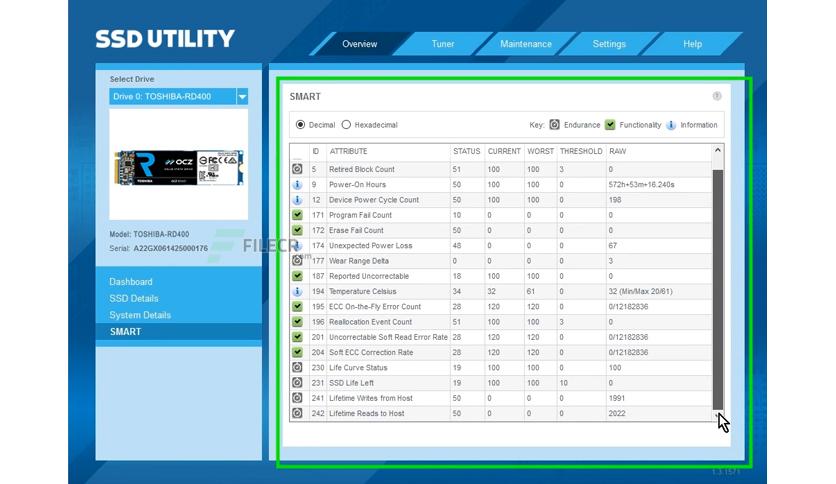Viewport: 836px width, 484px height.
Task: Open the Maintenance tab
Action: (526, 44)
